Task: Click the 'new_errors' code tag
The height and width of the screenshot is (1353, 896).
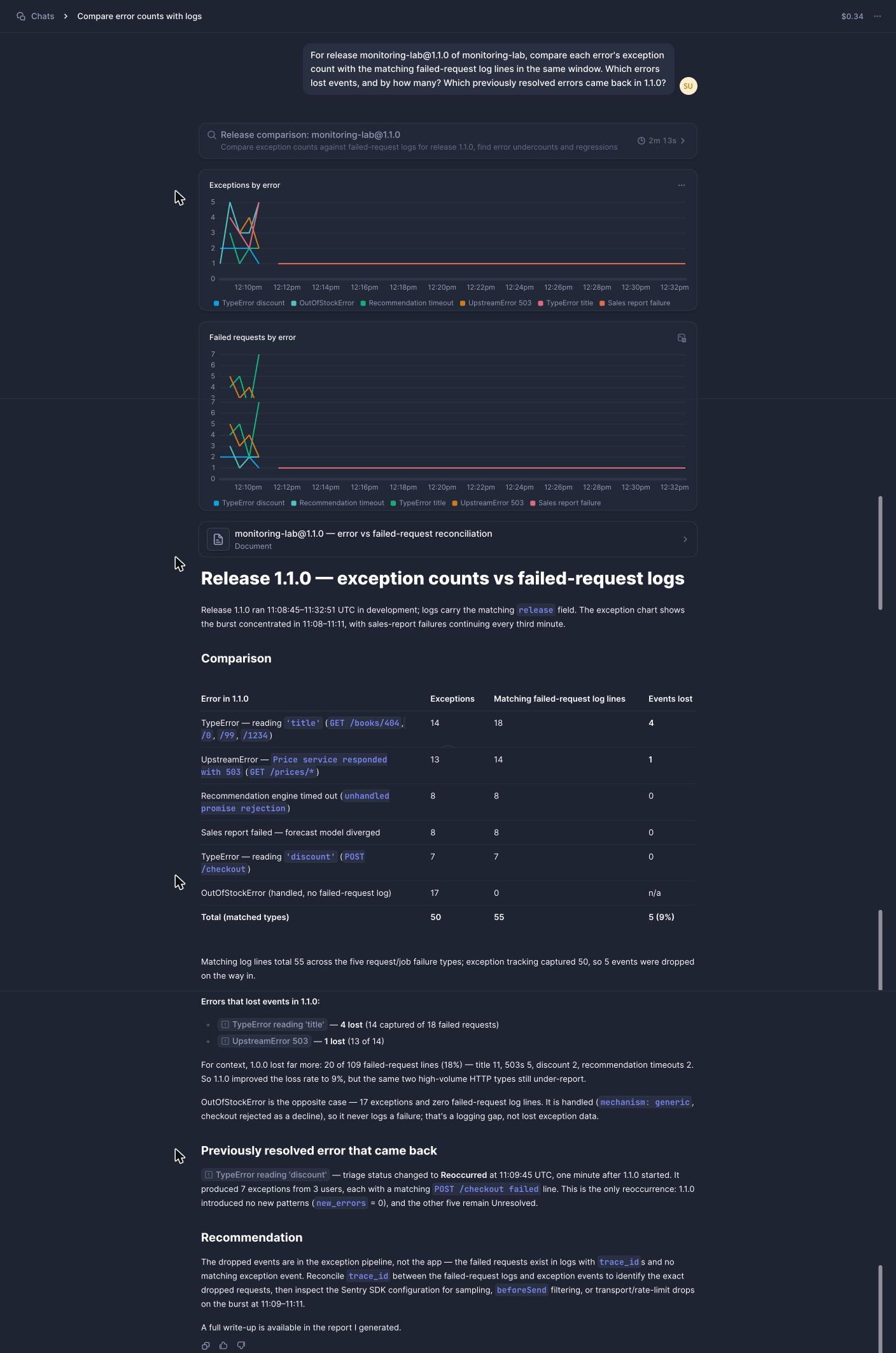Action: (x=341, y=1203)
